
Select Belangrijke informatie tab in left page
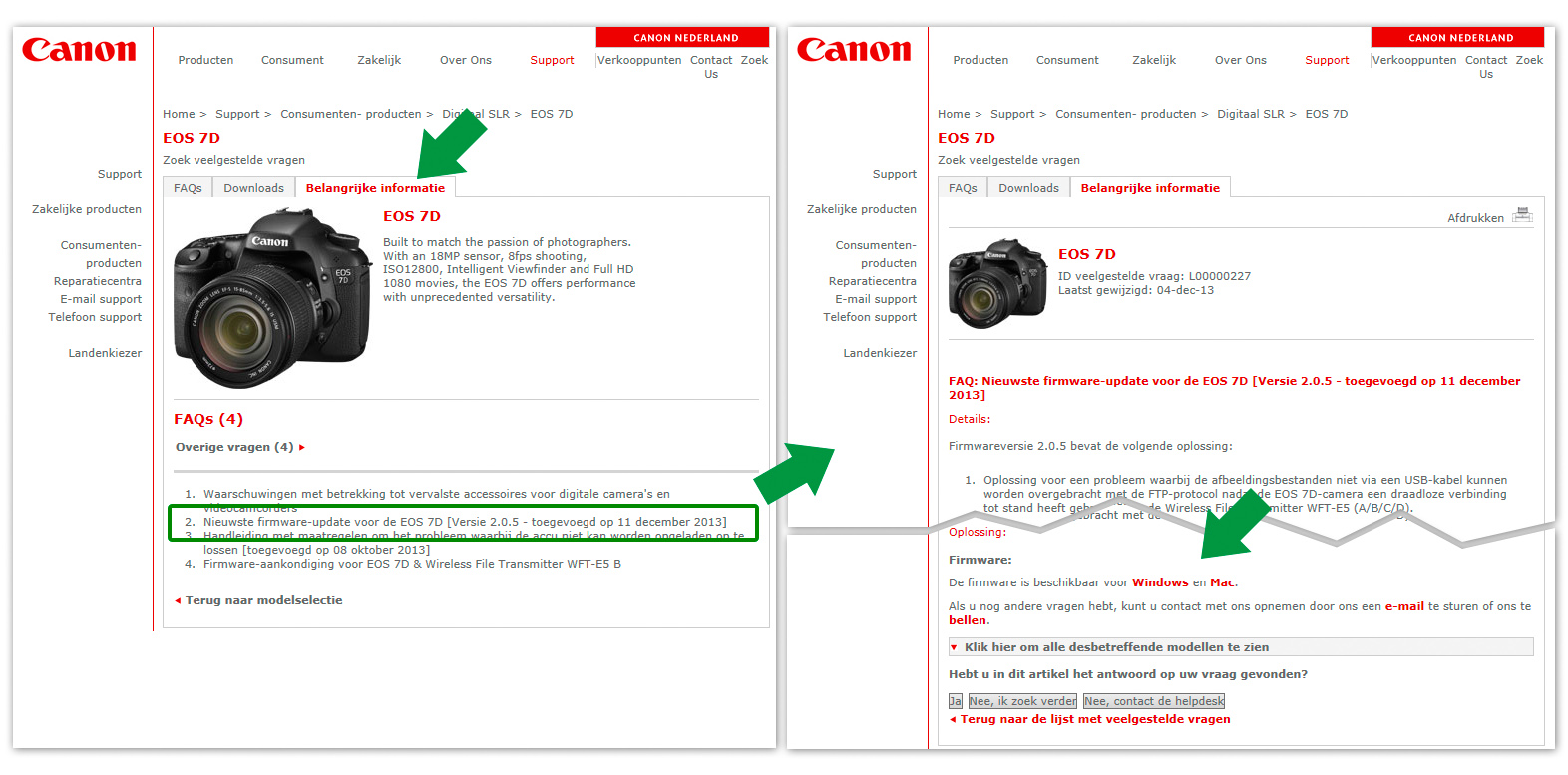pyautogui.click(x=375, y=188)
